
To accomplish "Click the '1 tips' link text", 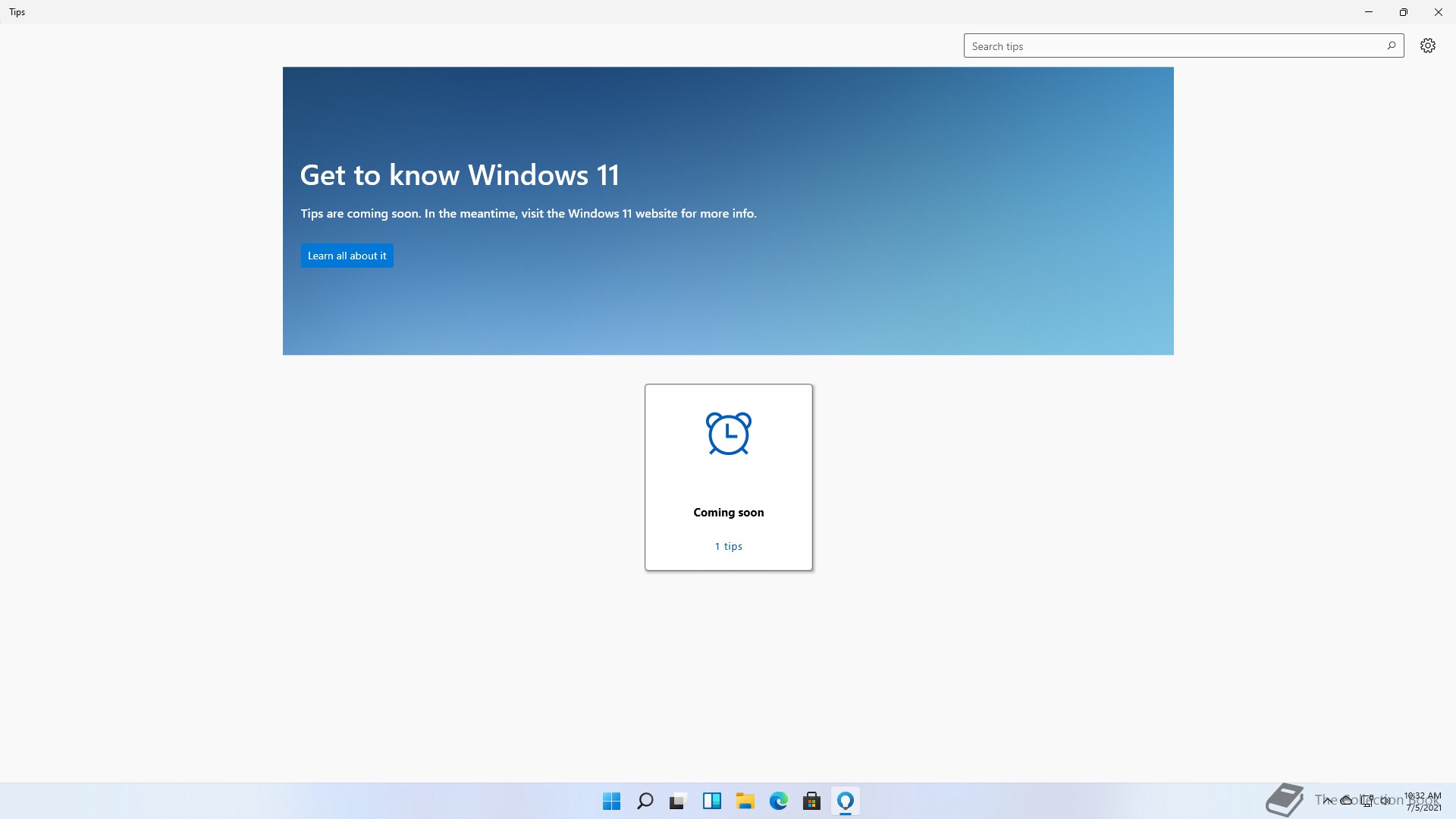I will 729,546.
